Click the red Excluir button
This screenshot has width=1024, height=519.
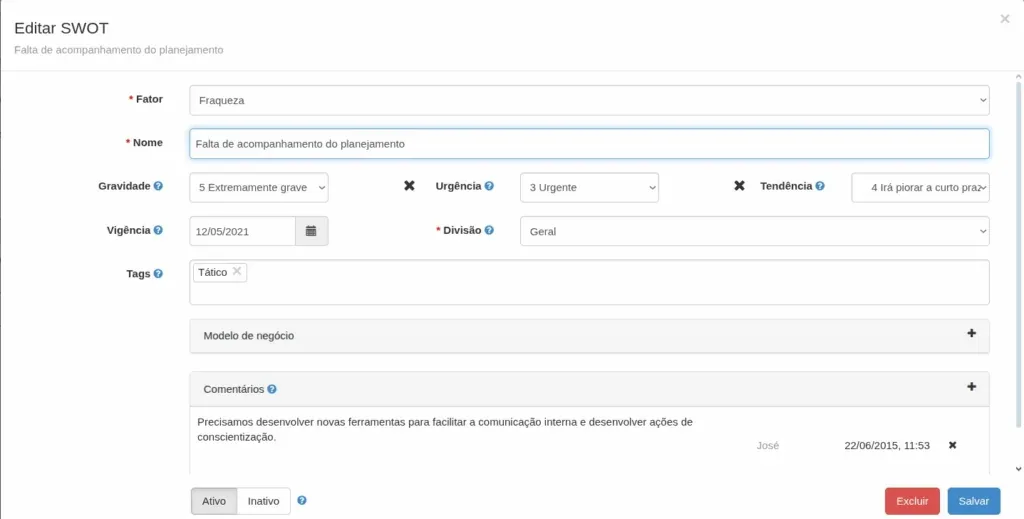coord(912,501)
